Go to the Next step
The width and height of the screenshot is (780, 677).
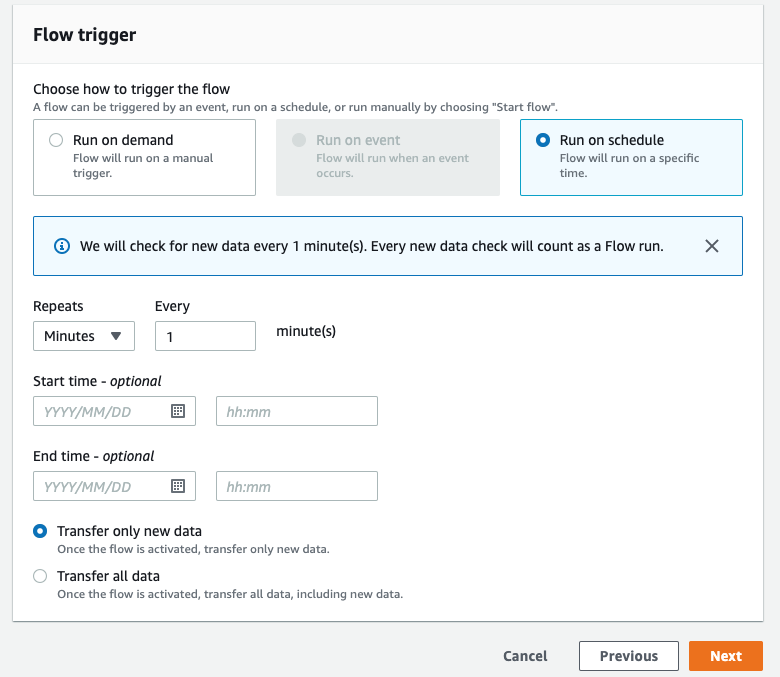(x=726, y=656)
